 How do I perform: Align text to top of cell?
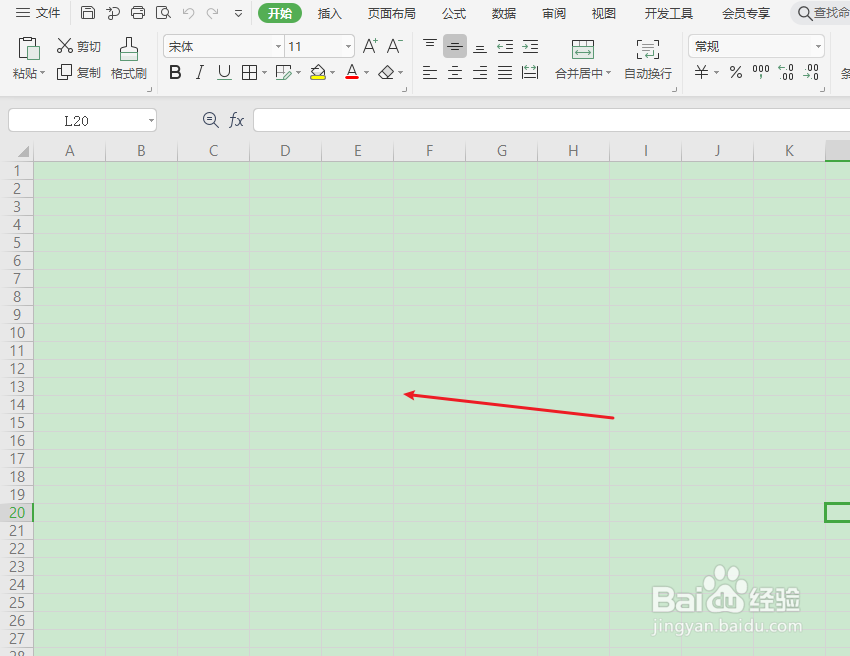point(430,46)
